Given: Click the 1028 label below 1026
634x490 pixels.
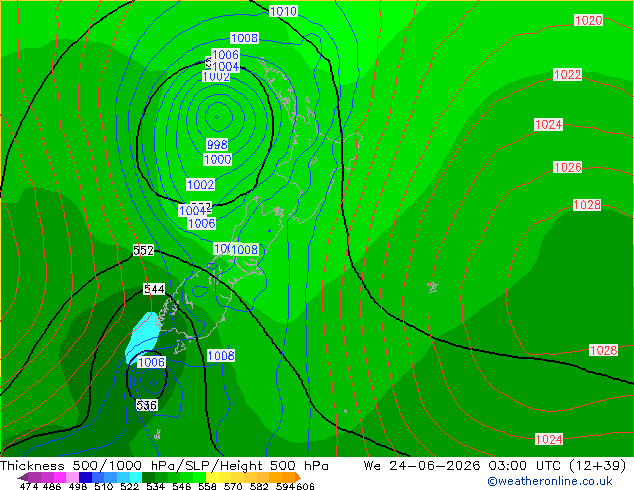Looking at the screenshot, I should [x=587, y=205].
